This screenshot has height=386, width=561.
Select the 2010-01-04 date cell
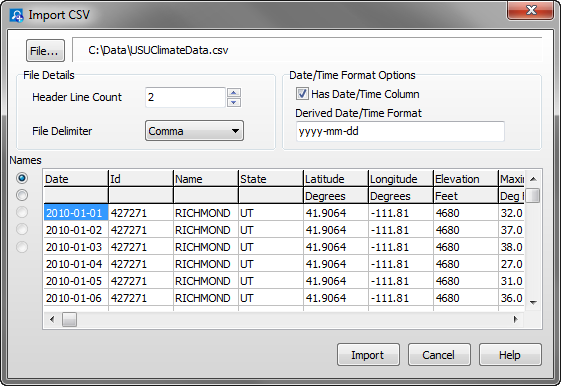76,264
